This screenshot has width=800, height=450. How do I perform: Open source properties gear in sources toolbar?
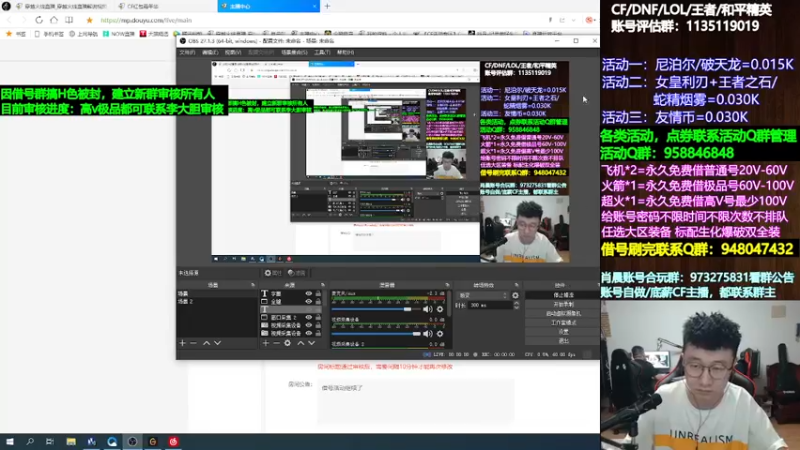click(x=288, y=343)
